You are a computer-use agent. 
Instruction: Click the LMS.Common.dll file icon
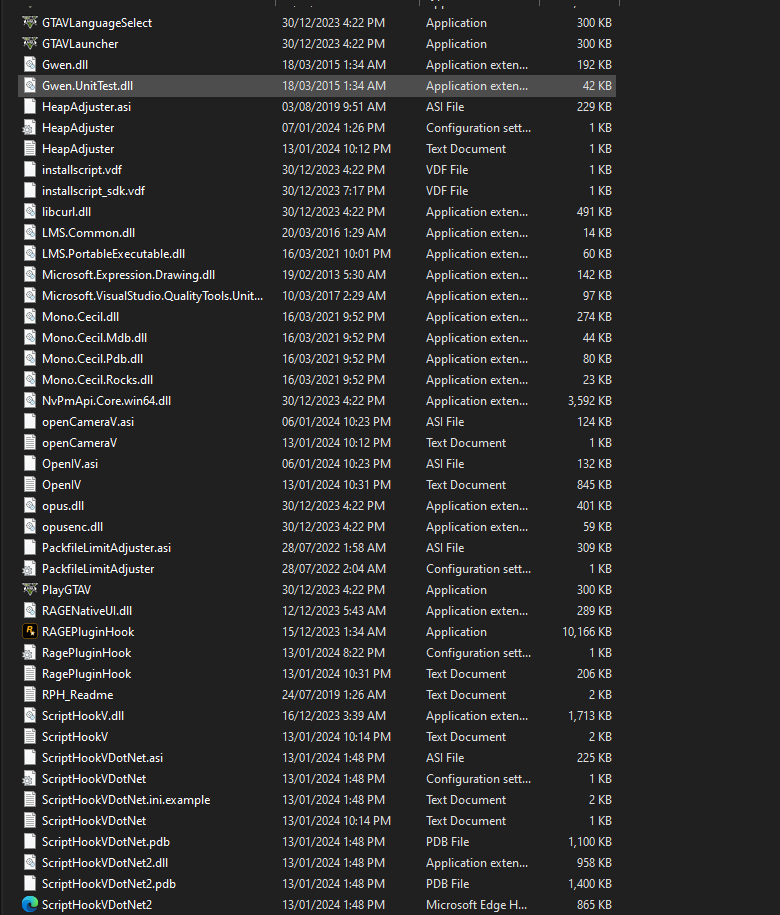30,233
